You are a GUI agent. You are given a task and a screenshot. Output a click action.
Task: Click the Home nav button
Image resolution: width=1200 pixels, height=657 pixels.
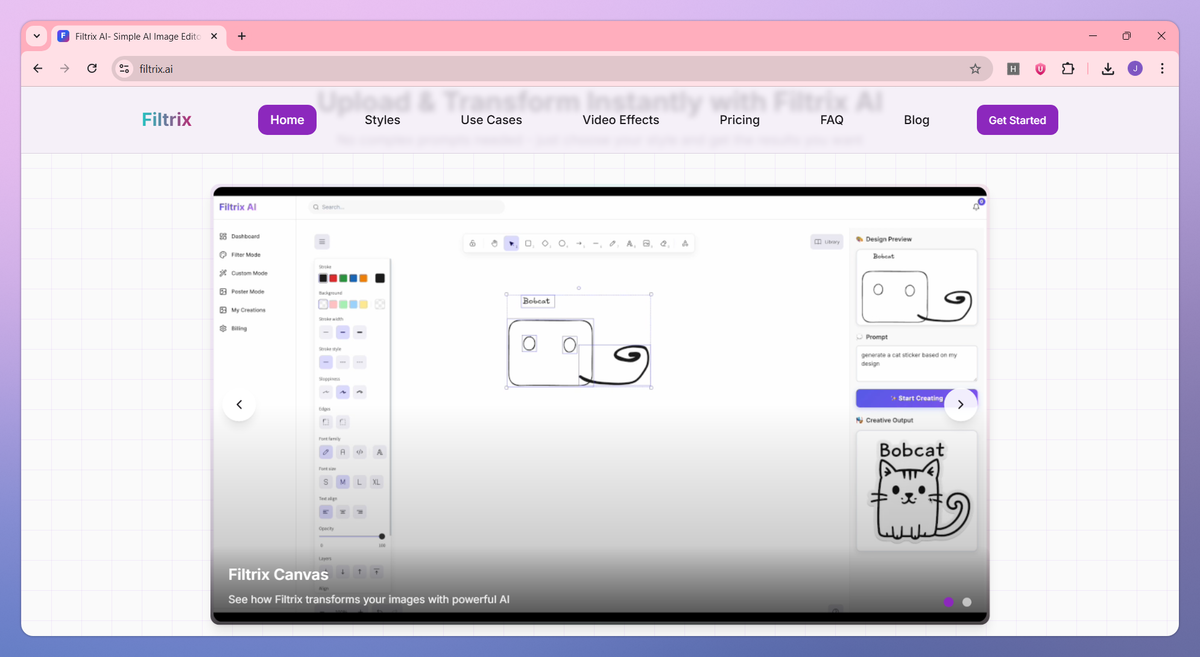pyautogui.click(x=287, y=120)
